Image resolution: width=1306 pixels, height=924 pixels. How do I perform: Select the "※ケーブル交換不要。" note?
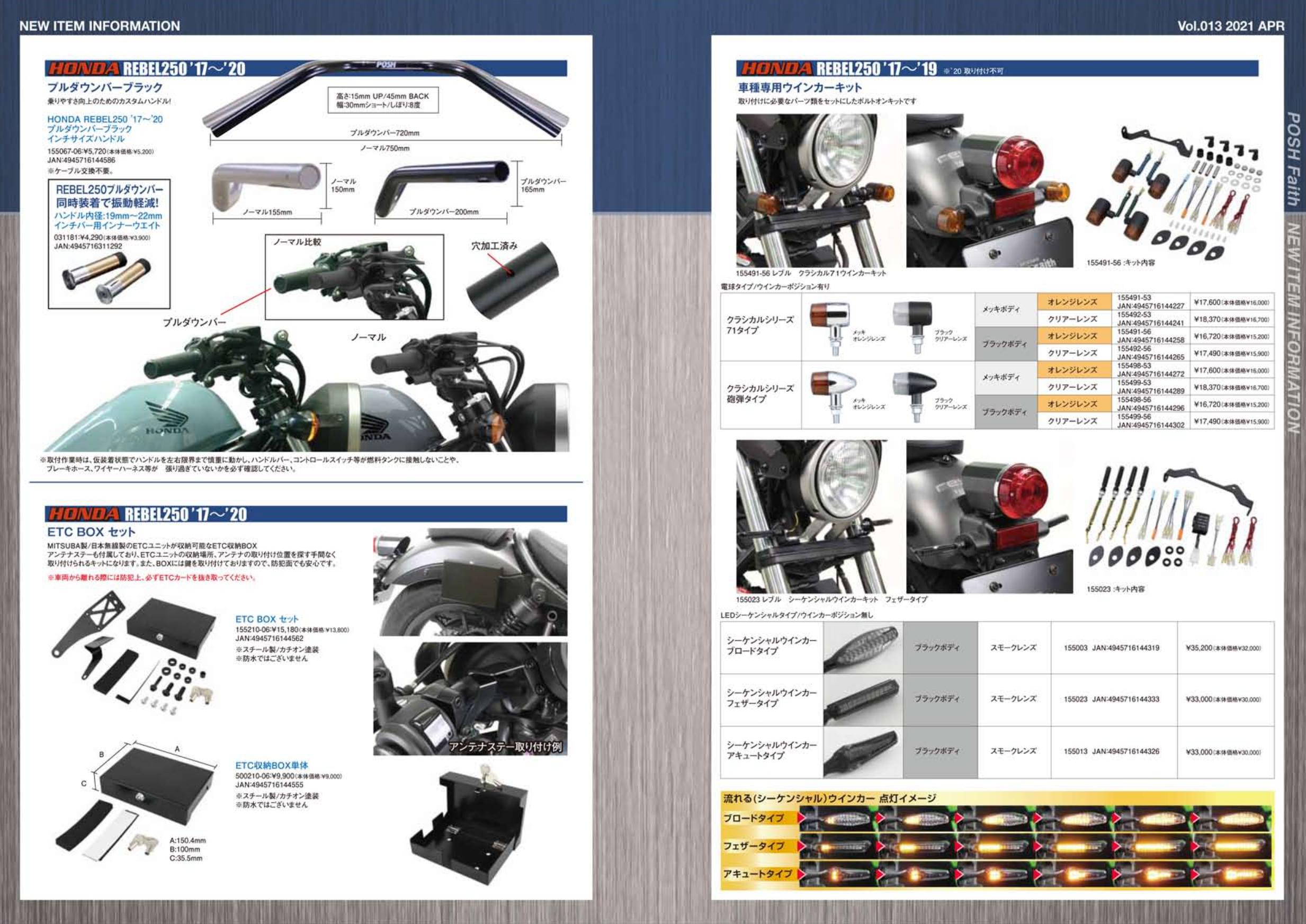(x=80, y=171)
